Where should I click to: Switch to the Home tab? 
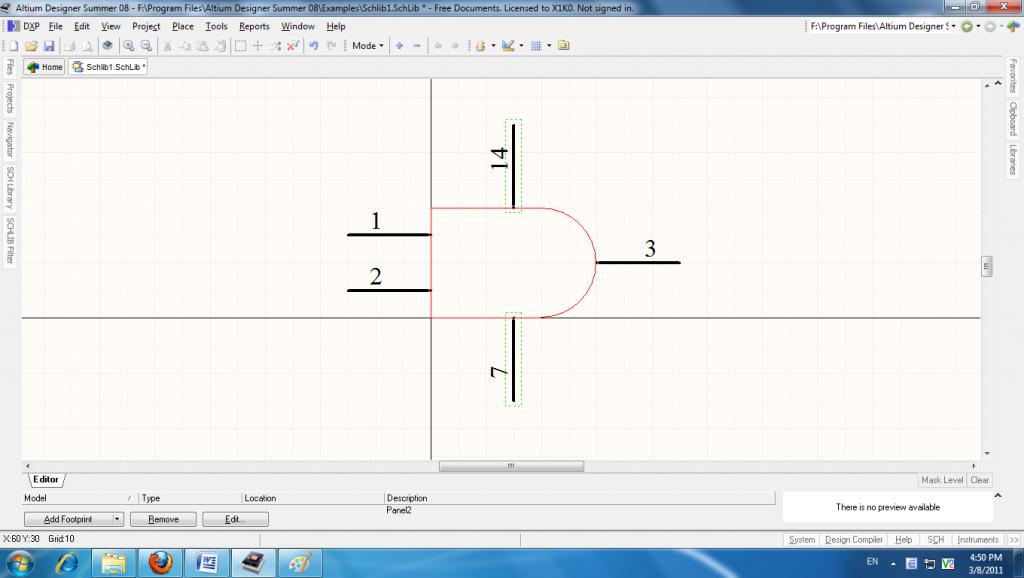click(x=45, y=67)
